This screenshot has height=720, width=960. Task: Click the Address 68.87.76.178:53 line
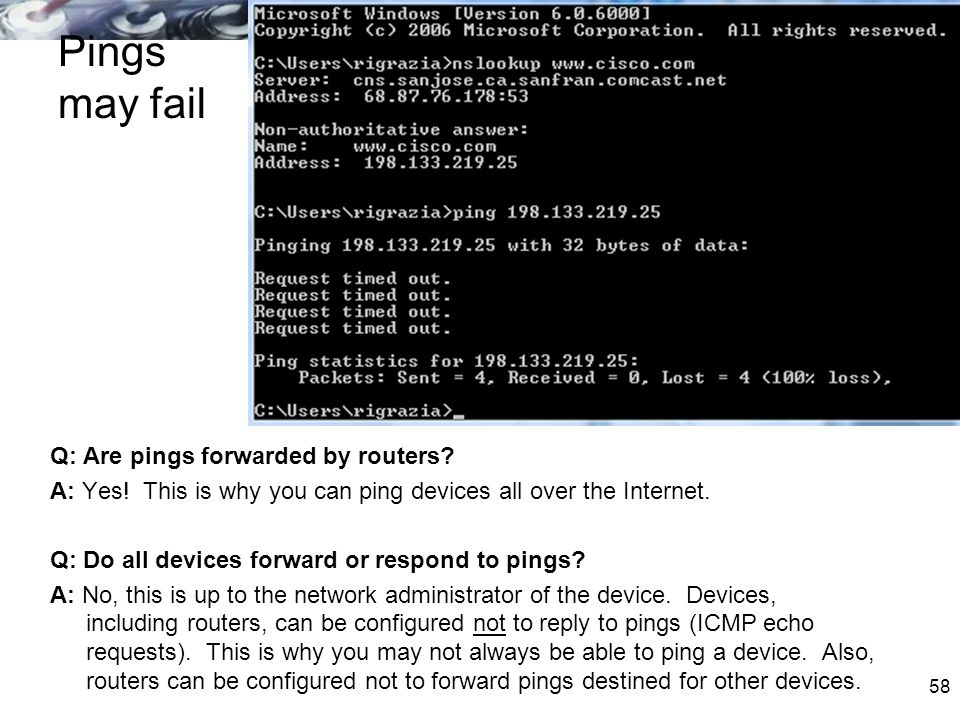click(x=391, y=97)
